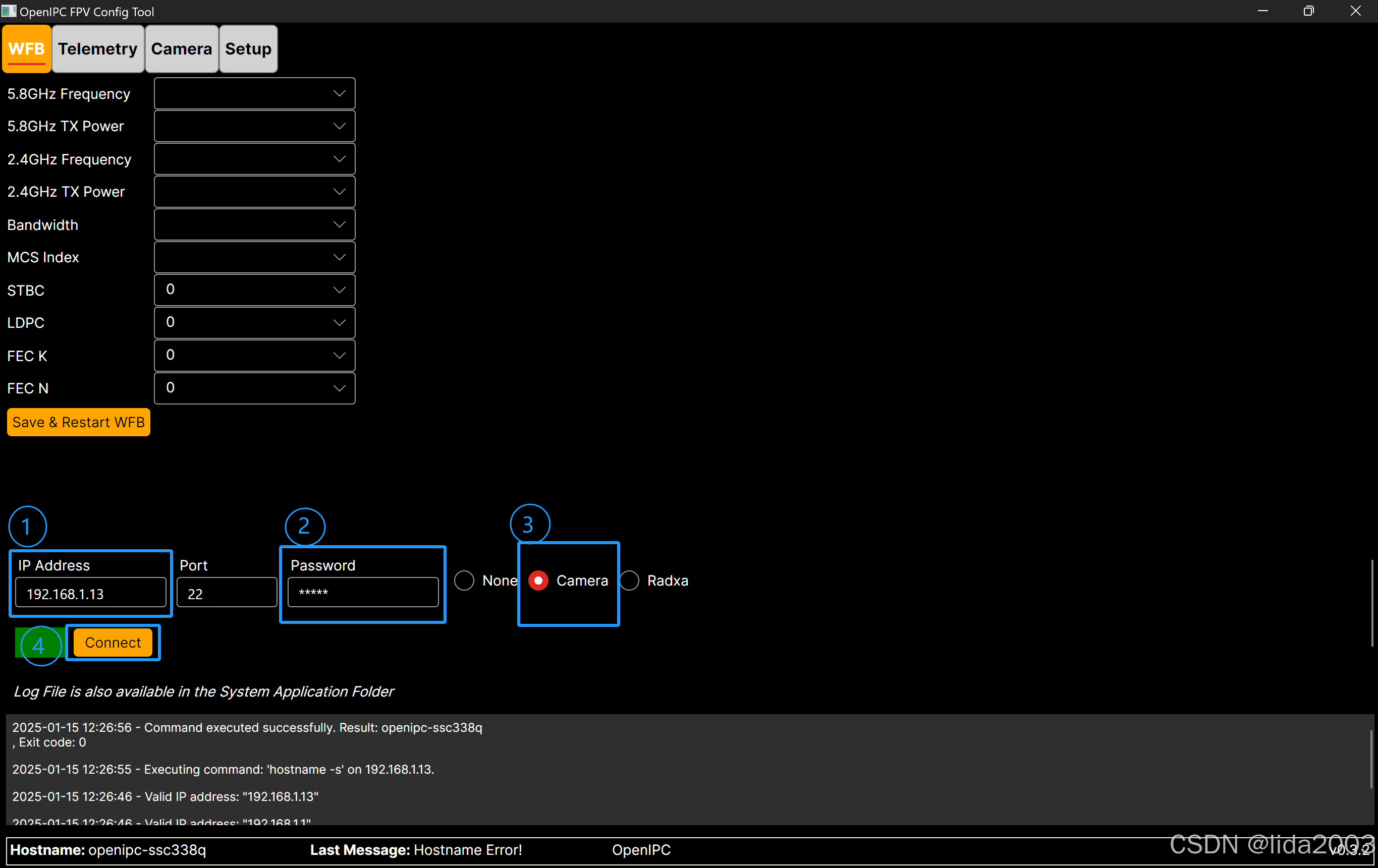1378x868 pixels.
Task: Choose the Radxa radio option
Action: click(630, 580)
